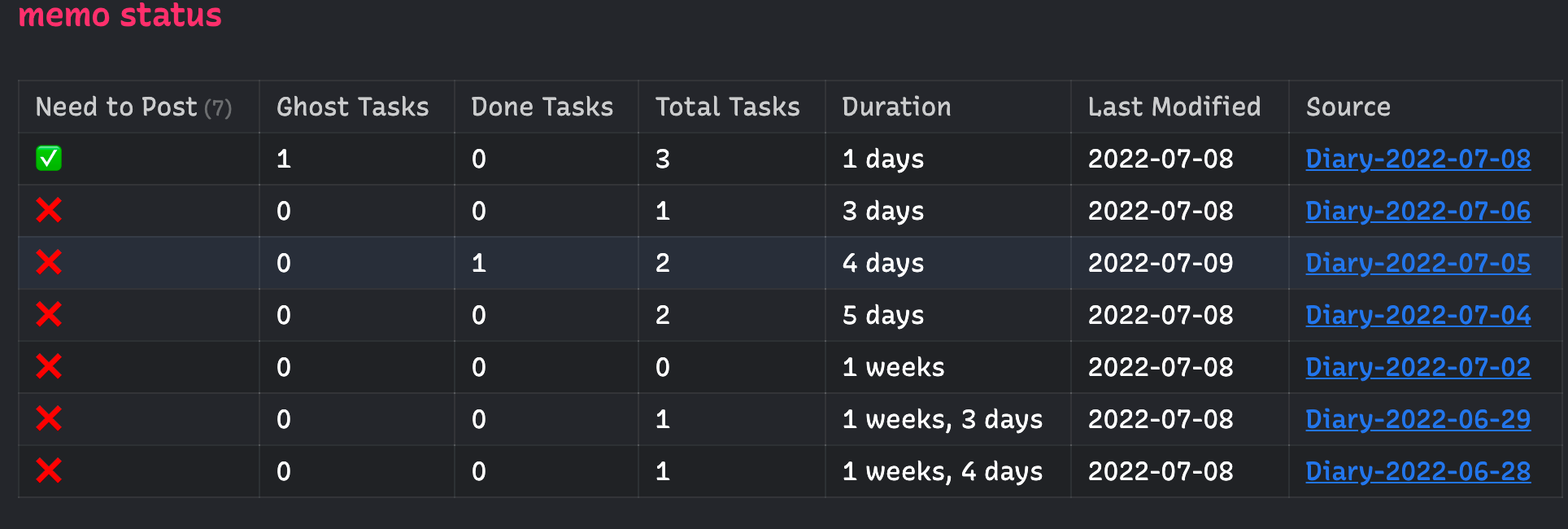Follow the Diary-2022-06-28 source link
Screen dimensions: 1568x529
click(1418, 471)
